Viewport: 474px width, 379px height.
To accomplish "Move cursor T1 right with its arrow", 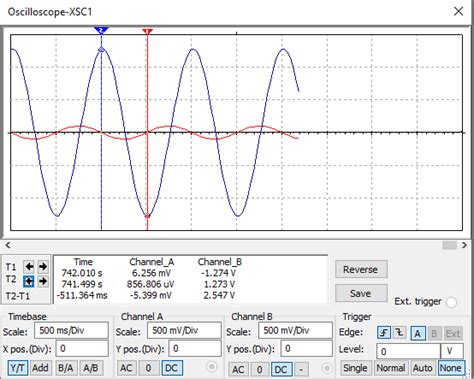I will pyautogui.click(x=43, y=266).
